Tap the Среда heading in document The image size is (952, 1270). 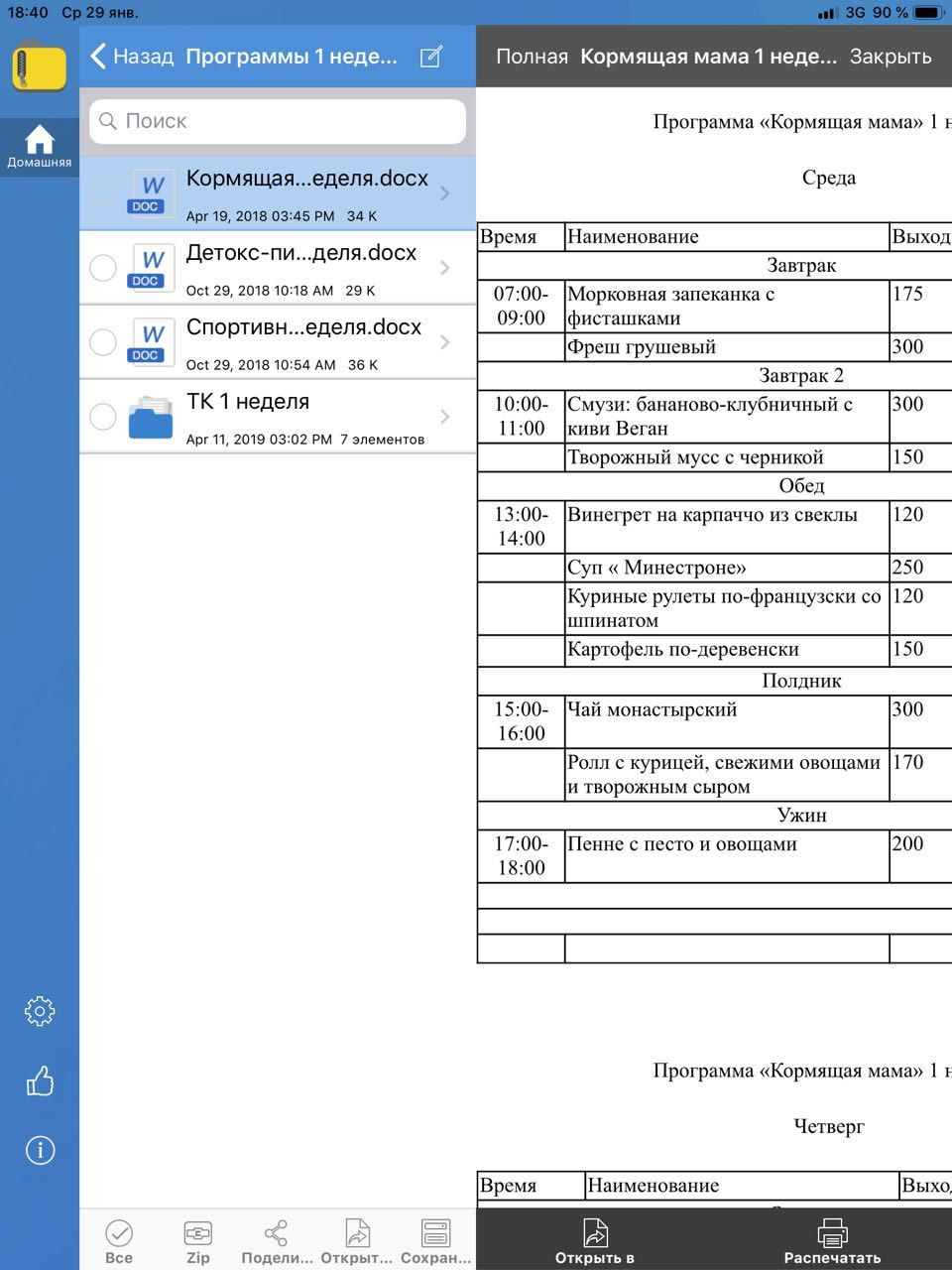pos(829,179)
